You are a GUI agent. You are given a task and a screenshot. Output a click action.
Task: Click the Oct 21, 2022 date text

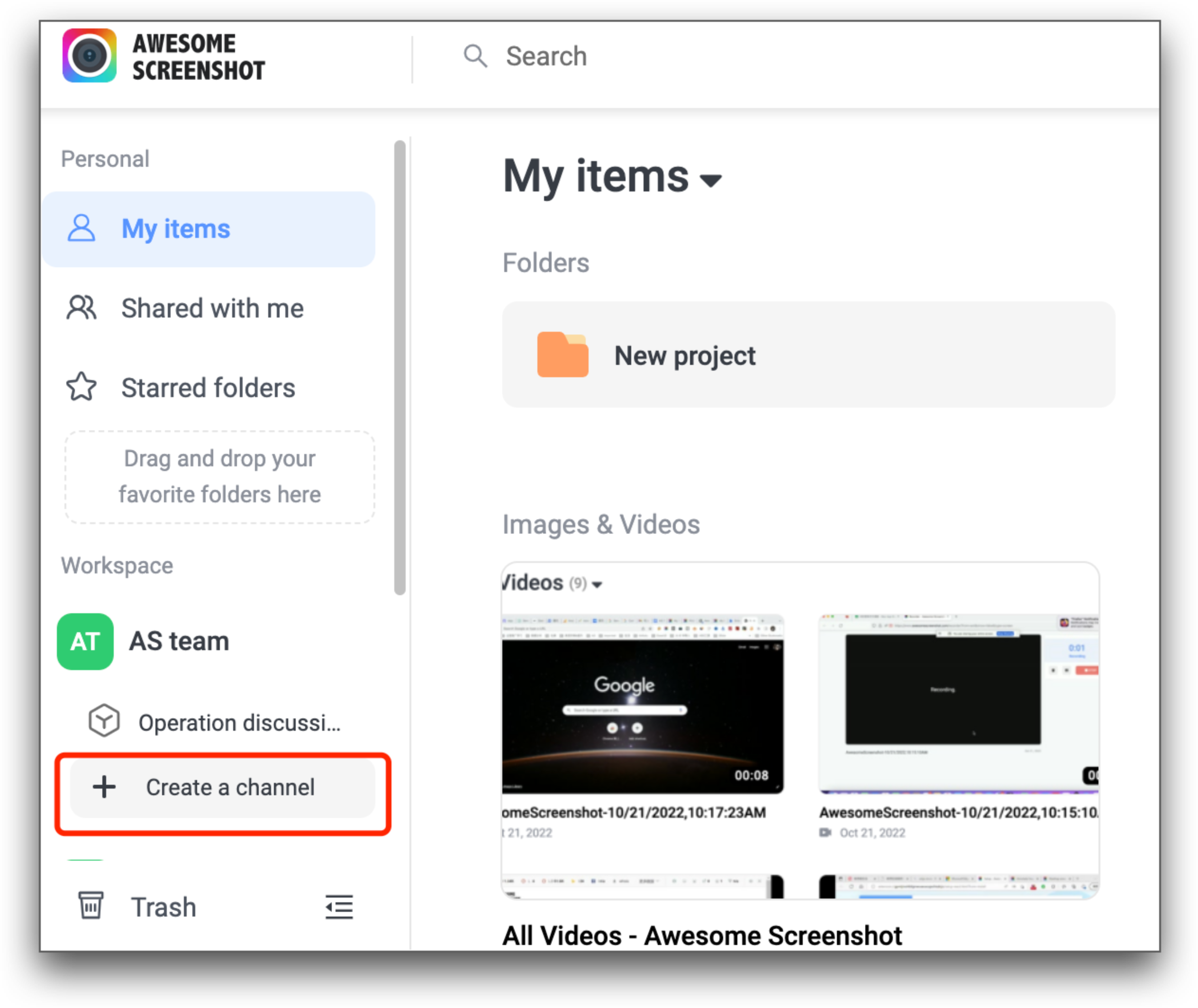pyautogui.click(x=873, y=833)
